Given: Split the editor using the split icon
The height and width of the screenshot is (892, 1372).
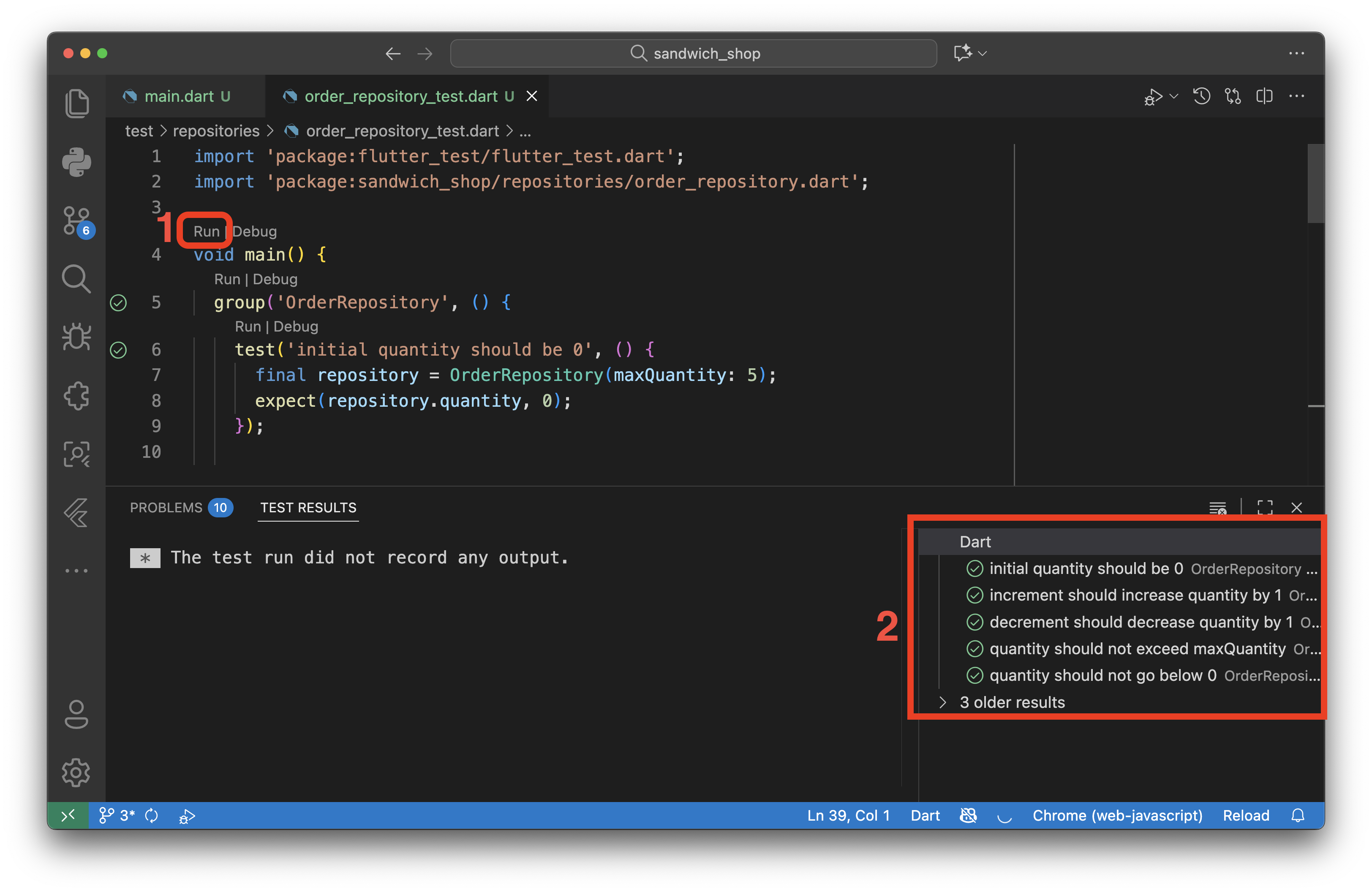Looking at the screenshot, I should [1264, 96].
